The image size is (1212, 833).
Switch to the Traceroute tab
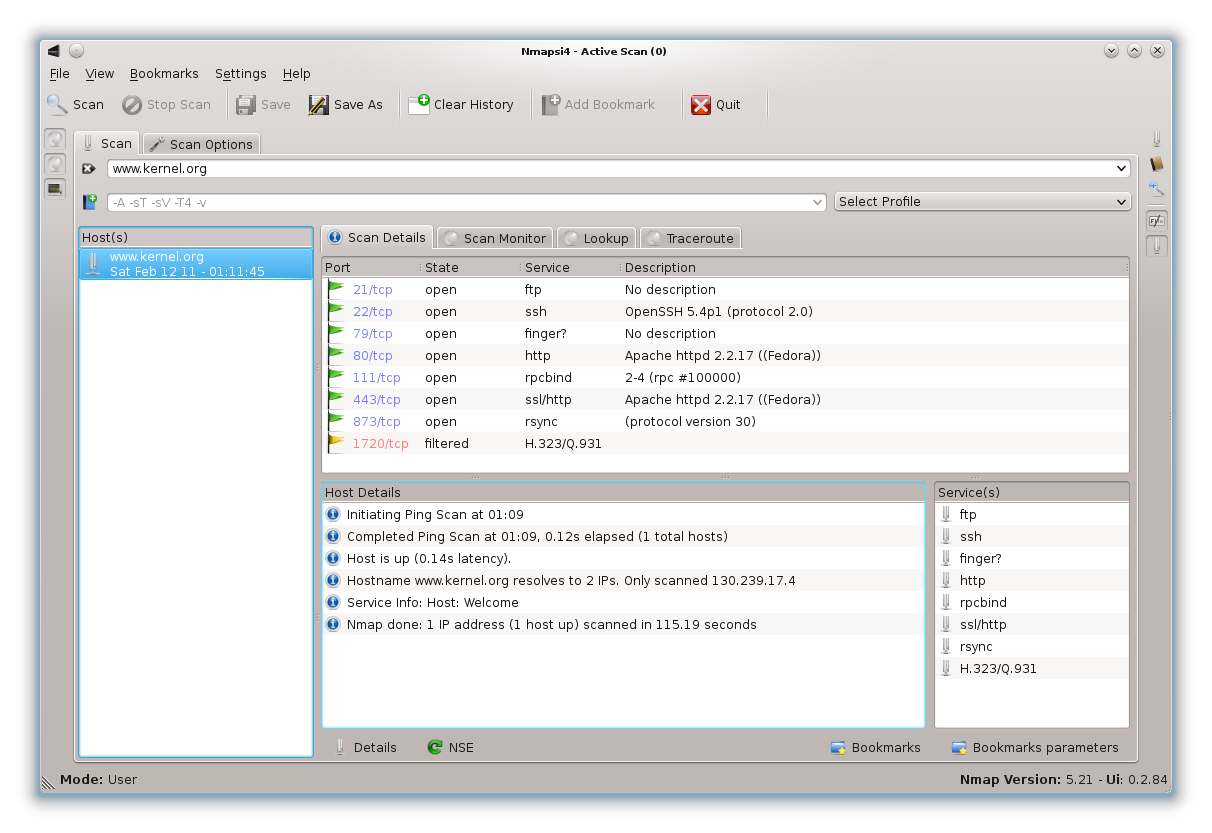pos(690,238)
